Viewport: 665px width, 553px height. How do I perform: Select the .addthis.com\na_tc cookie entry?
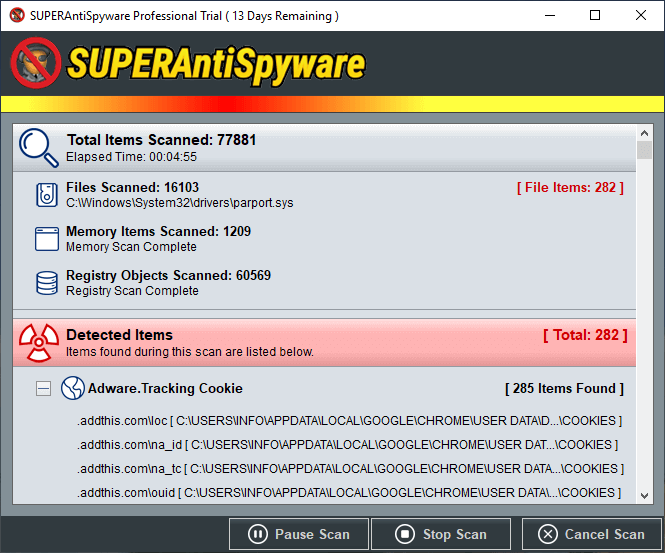pos(351,469)
